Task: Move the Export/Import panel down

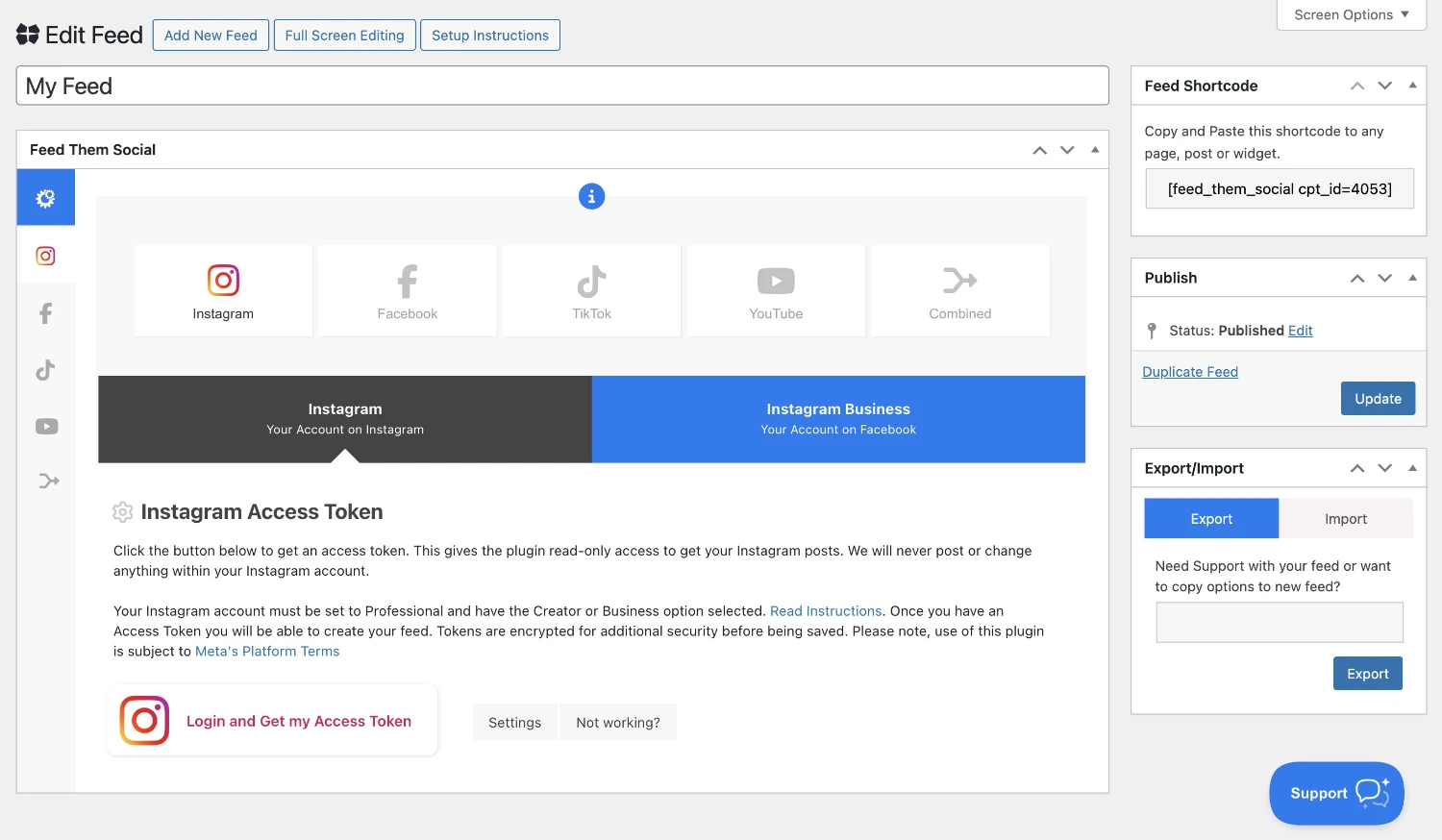Action: pos(1384,468)
